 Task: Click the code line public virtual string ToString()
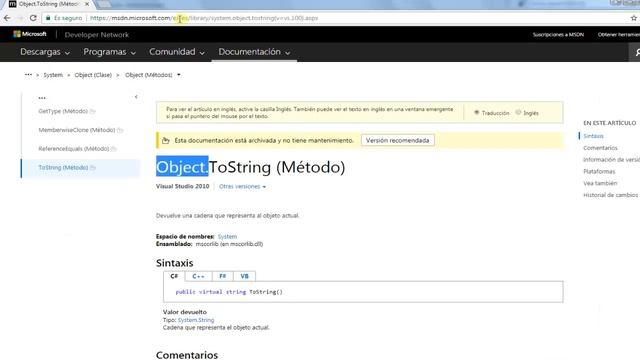click(x=229, y=292)
